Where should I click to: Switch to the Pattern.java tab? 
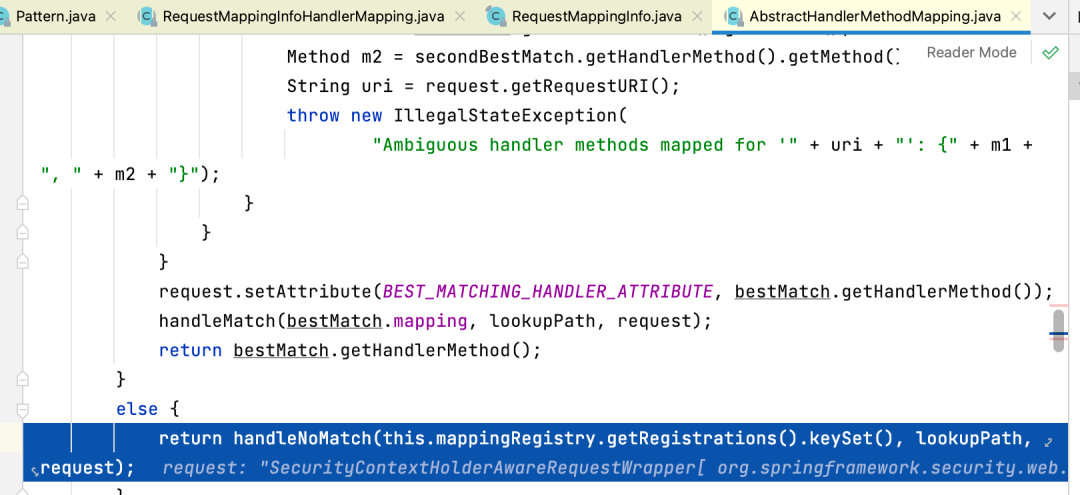tap(56, 17)
